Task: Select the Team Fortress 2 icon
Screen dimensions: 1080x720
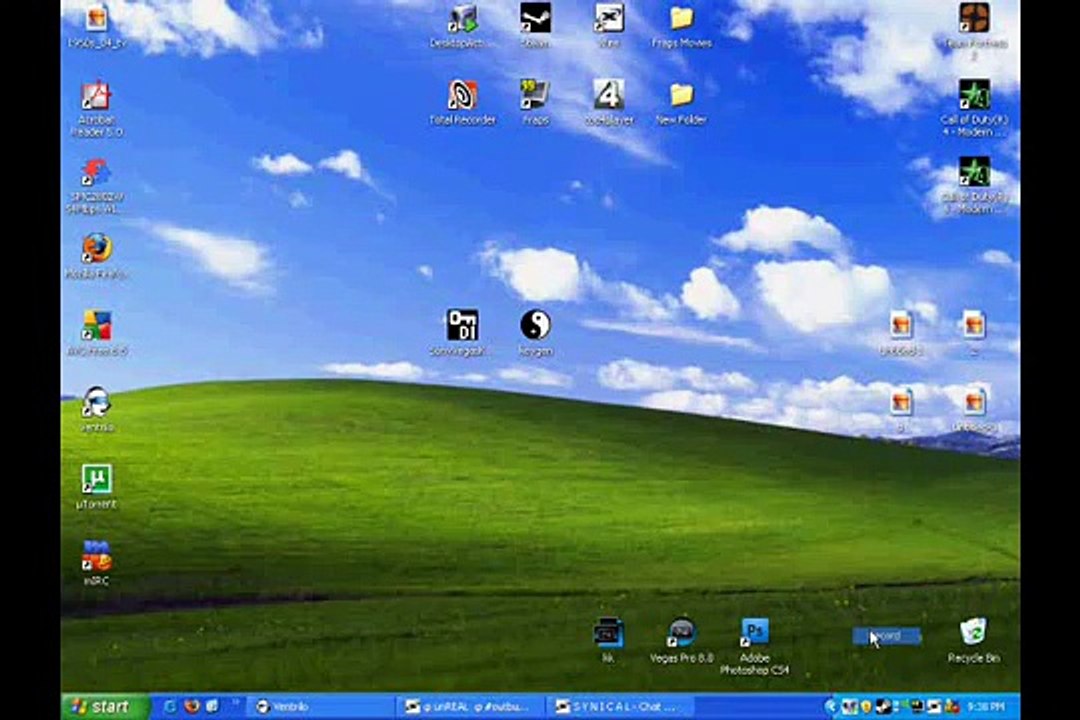Action: tap(974, 30)
